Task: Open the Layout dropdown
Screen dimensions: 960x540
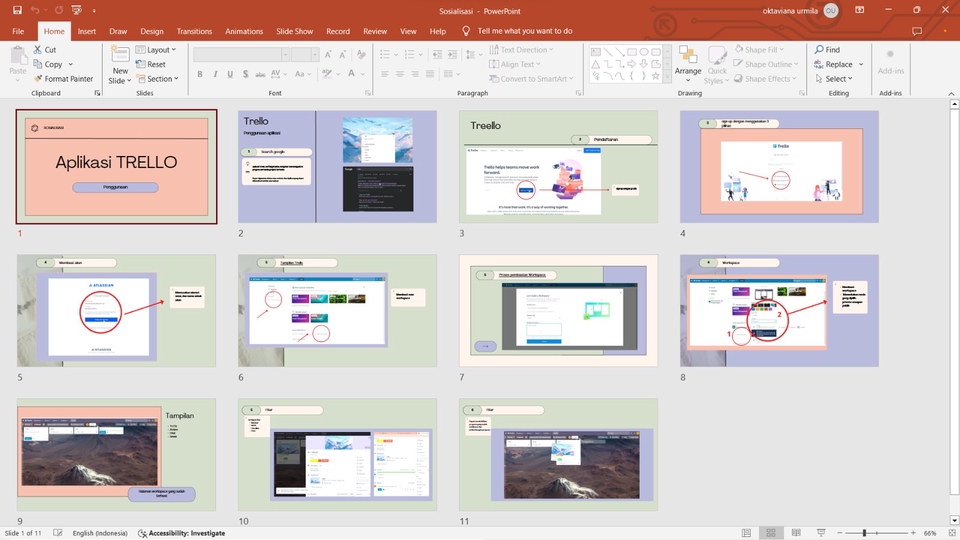Action: coord(156,50)
